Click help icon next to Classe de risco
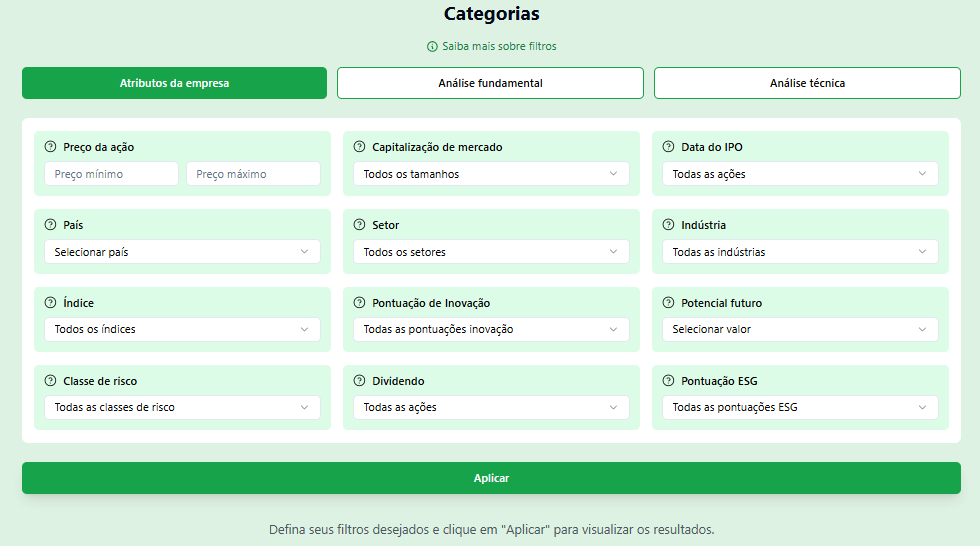Image resolution: width=980 pixels, height=546 pixels. (x=50, y=381)
